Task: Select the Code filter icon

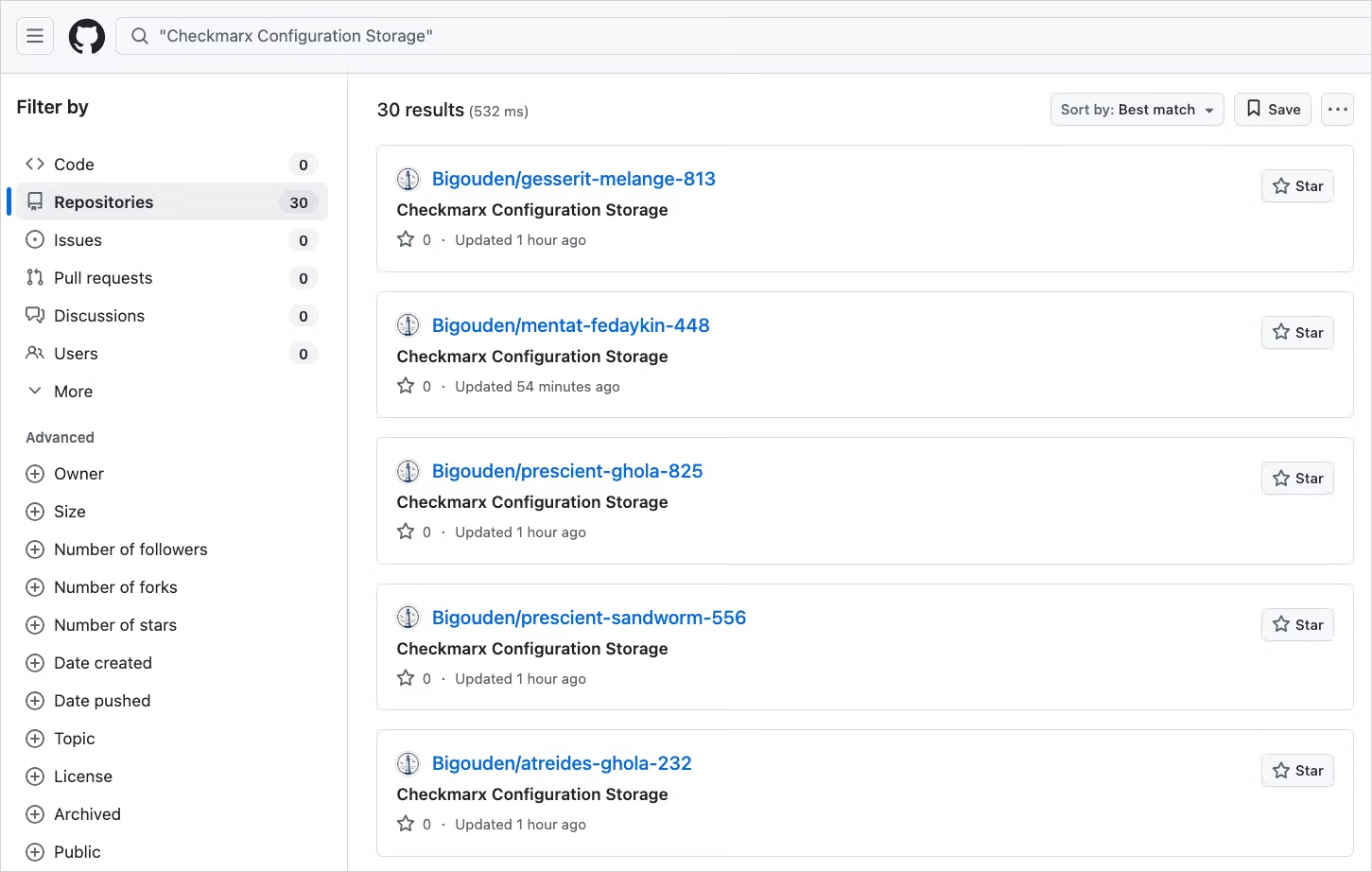Action: point(34,164)
